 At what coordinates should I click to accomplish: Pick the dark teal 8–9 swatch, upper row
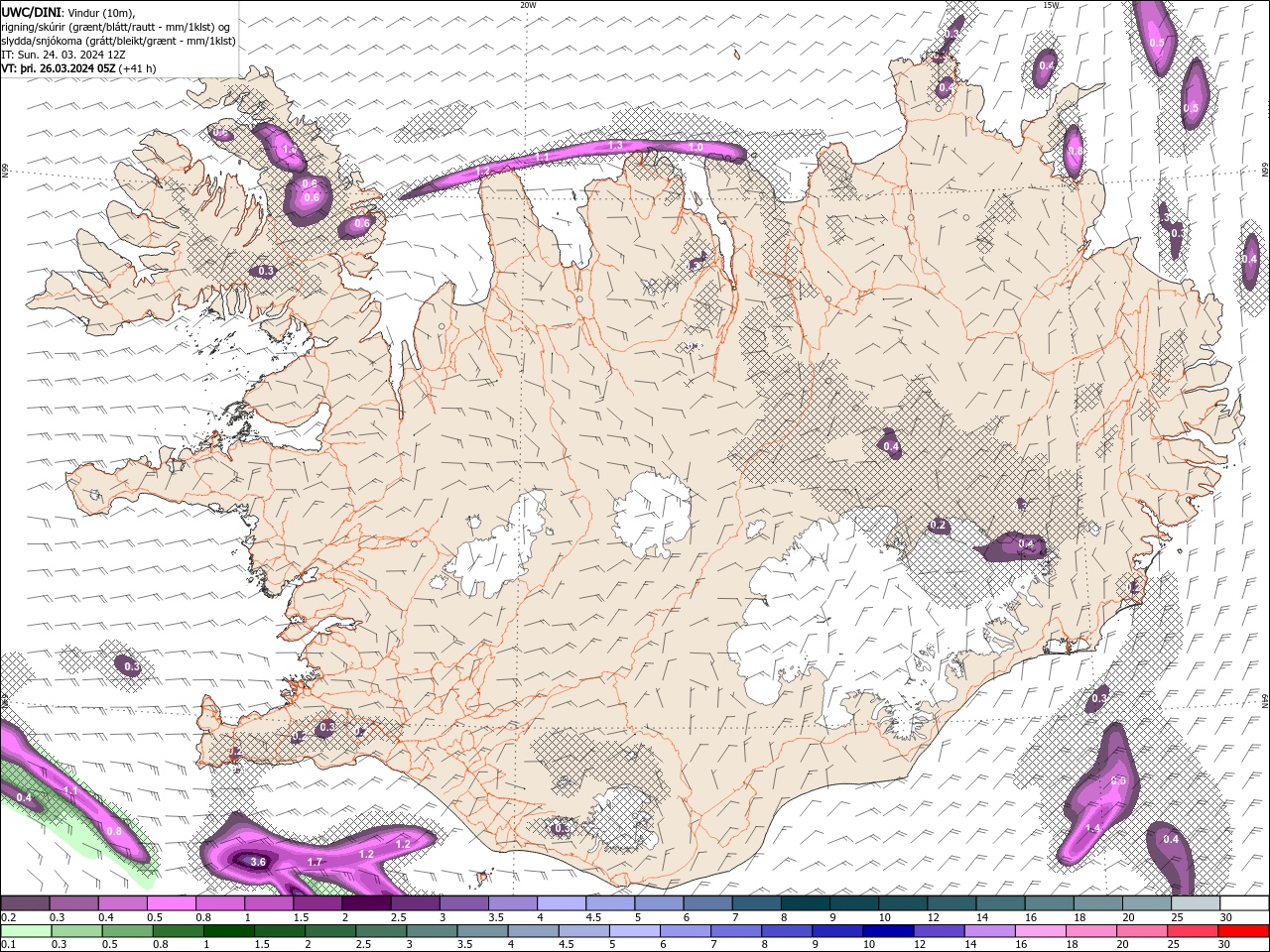tap(805, 903)
